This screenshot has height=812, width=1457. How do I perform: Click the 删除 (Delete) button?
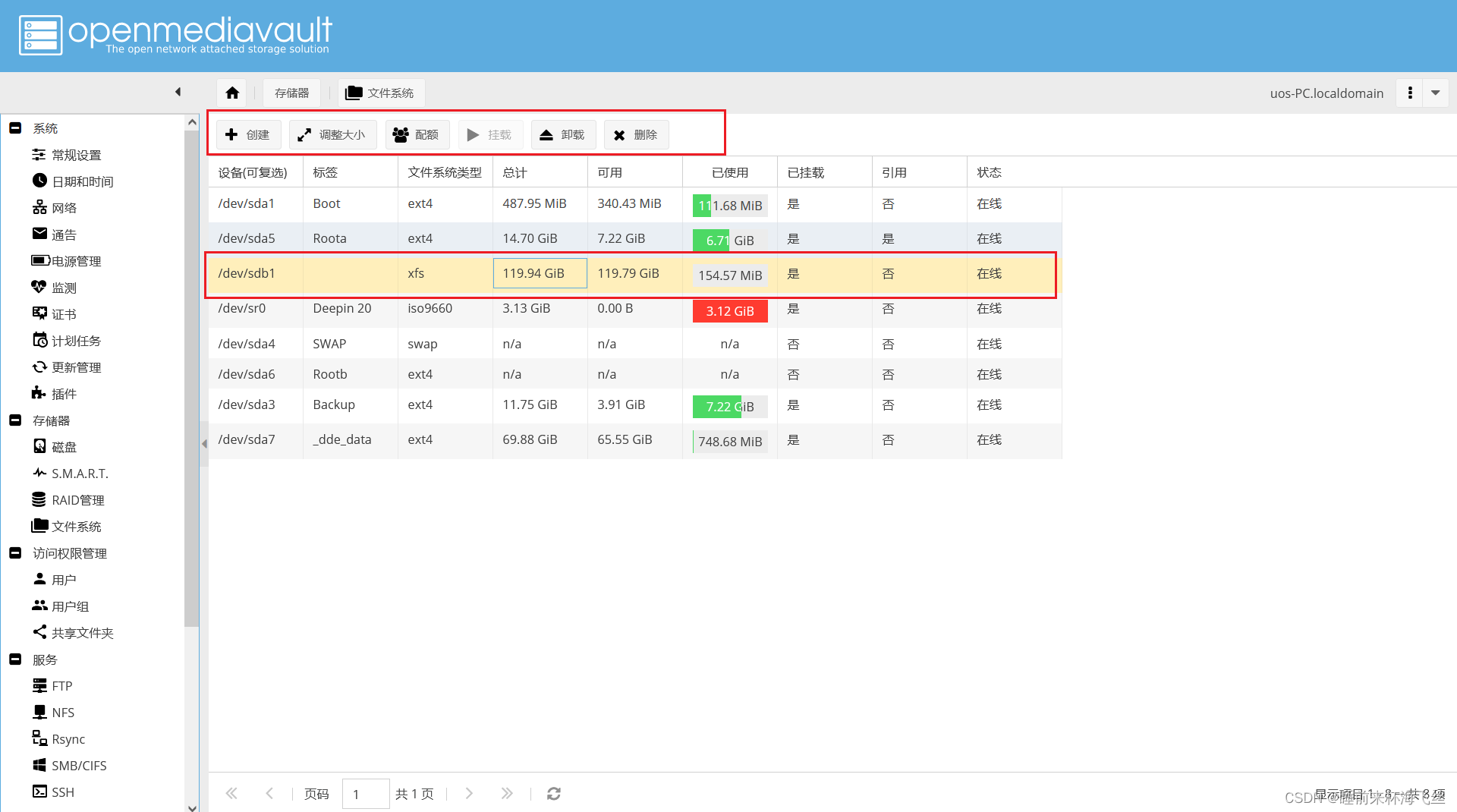(x=636, y=134)
